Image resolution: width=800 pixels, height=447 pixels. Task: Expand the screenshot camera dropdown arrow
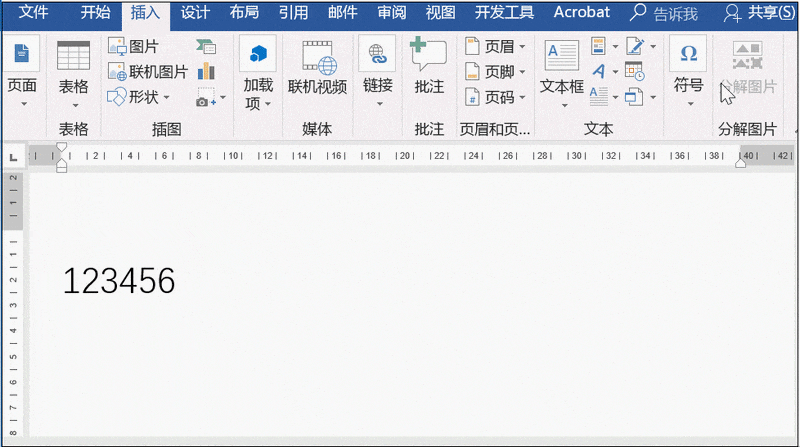pos(223,97)
